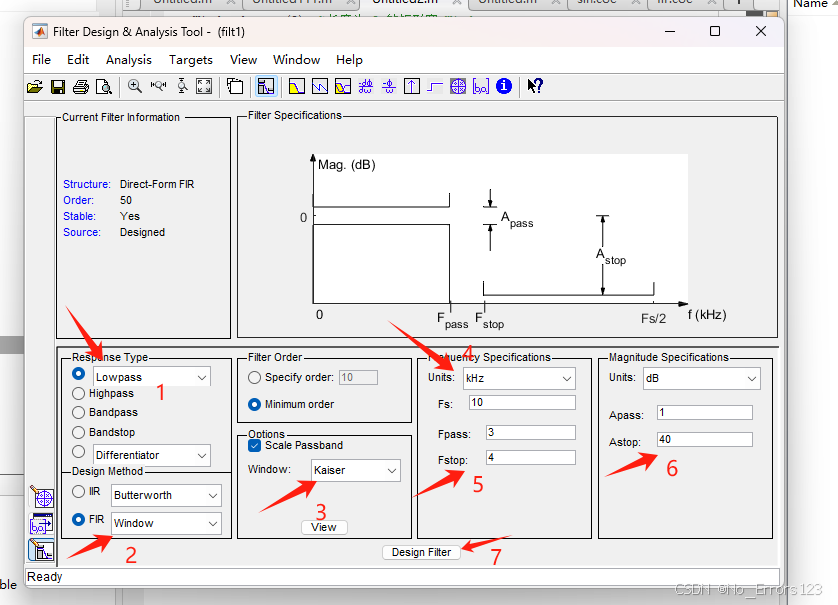The width and height of the screenshot is (838, 605).
Task: Open the Pole/Zero Editor in the sidebar
Action: click(x=42, y=497)
